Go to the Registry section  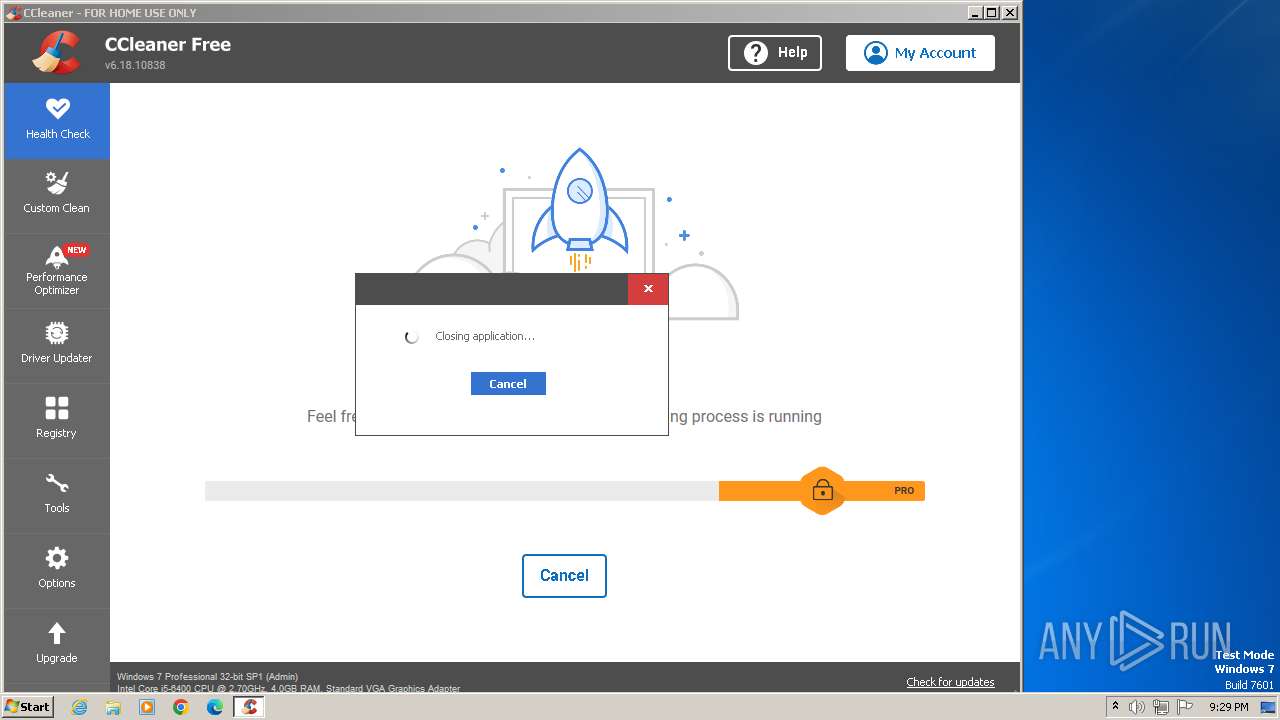pos(57,420)
